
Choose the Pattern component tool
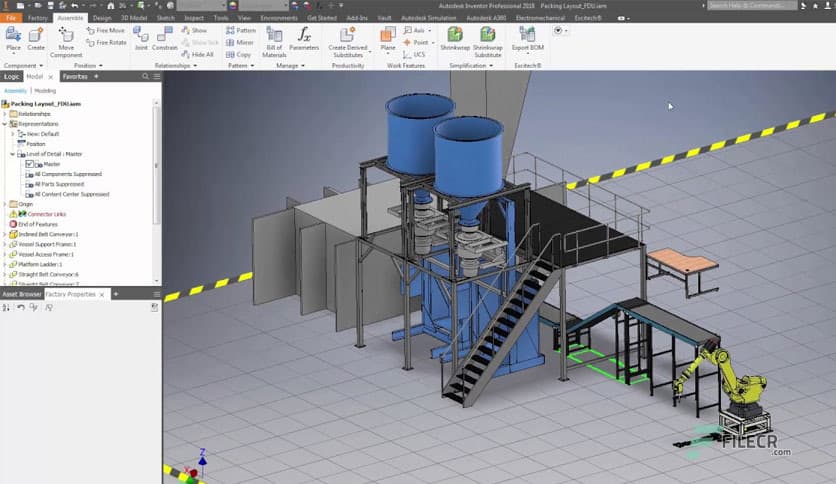(x=241, y=30)
